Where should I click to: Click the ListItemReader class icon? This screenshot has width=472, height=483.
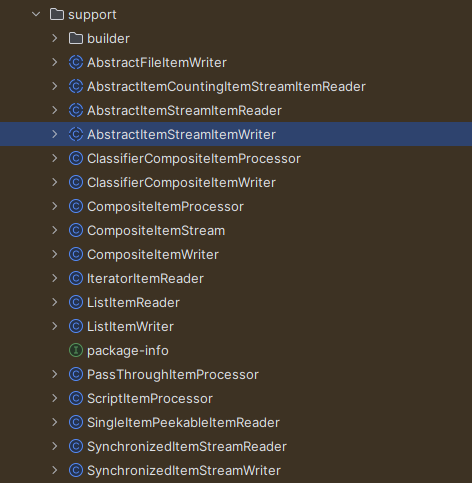(76, 302)
